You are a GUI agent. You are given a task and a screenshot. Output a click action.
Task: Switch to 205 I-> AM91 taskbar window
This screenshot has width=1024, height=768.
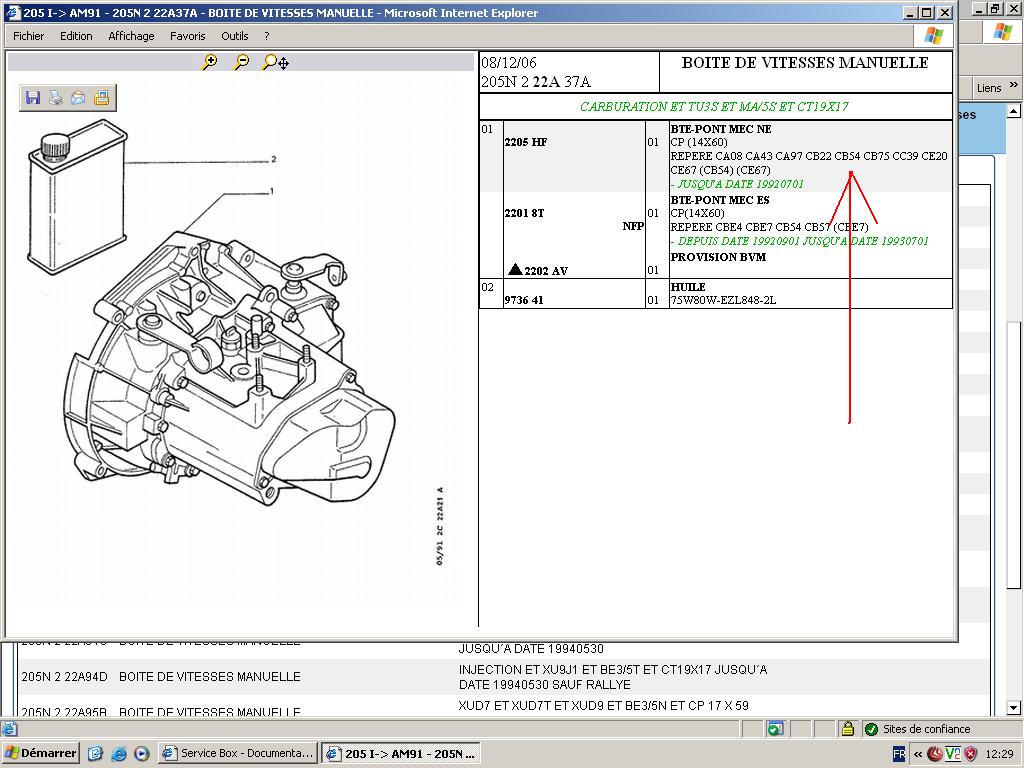pos(401,753)
